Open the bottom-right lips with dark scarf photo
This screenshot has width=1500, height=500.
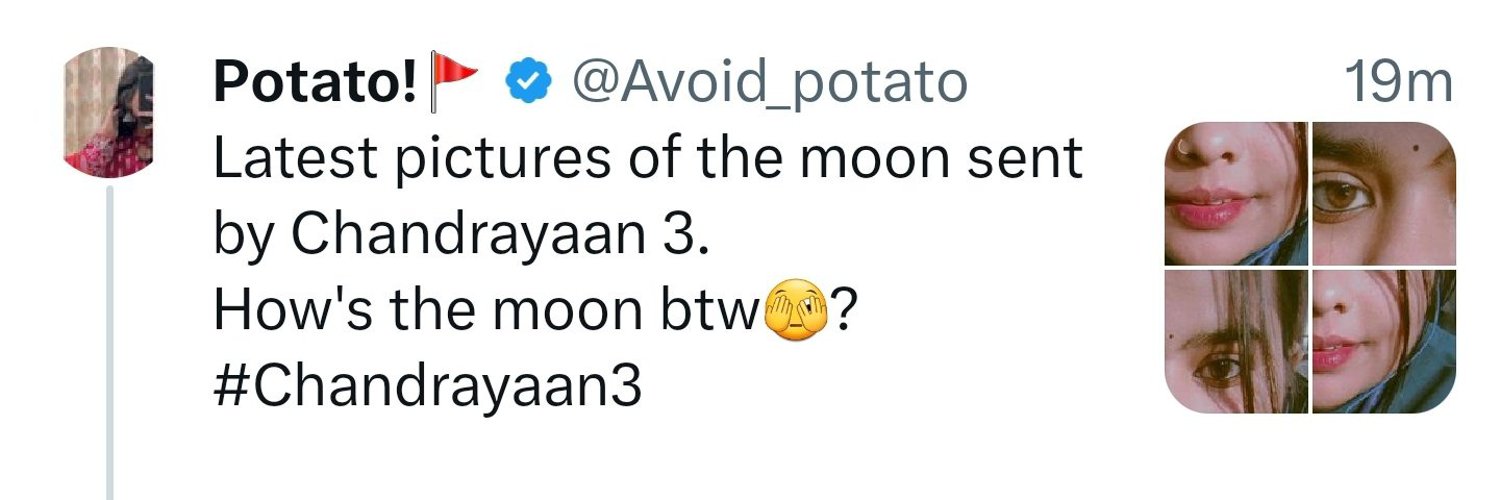pos(1384,342)
